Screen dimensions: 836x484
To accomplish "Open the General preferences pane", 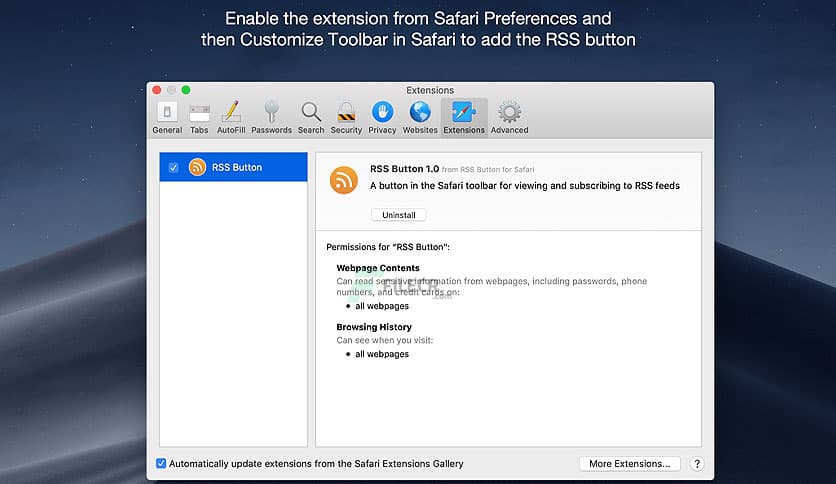I will pyautogui.click(x=167, y=118).
